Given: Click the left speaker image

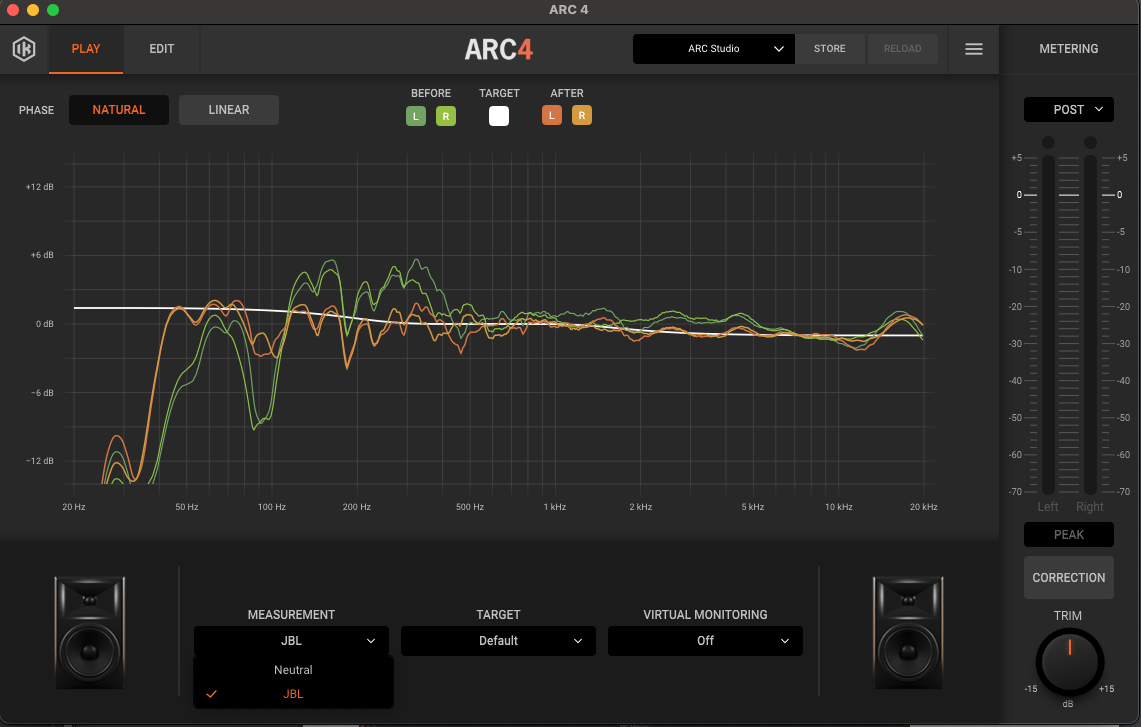Looking at the screenshot, I should click(90, 632).
